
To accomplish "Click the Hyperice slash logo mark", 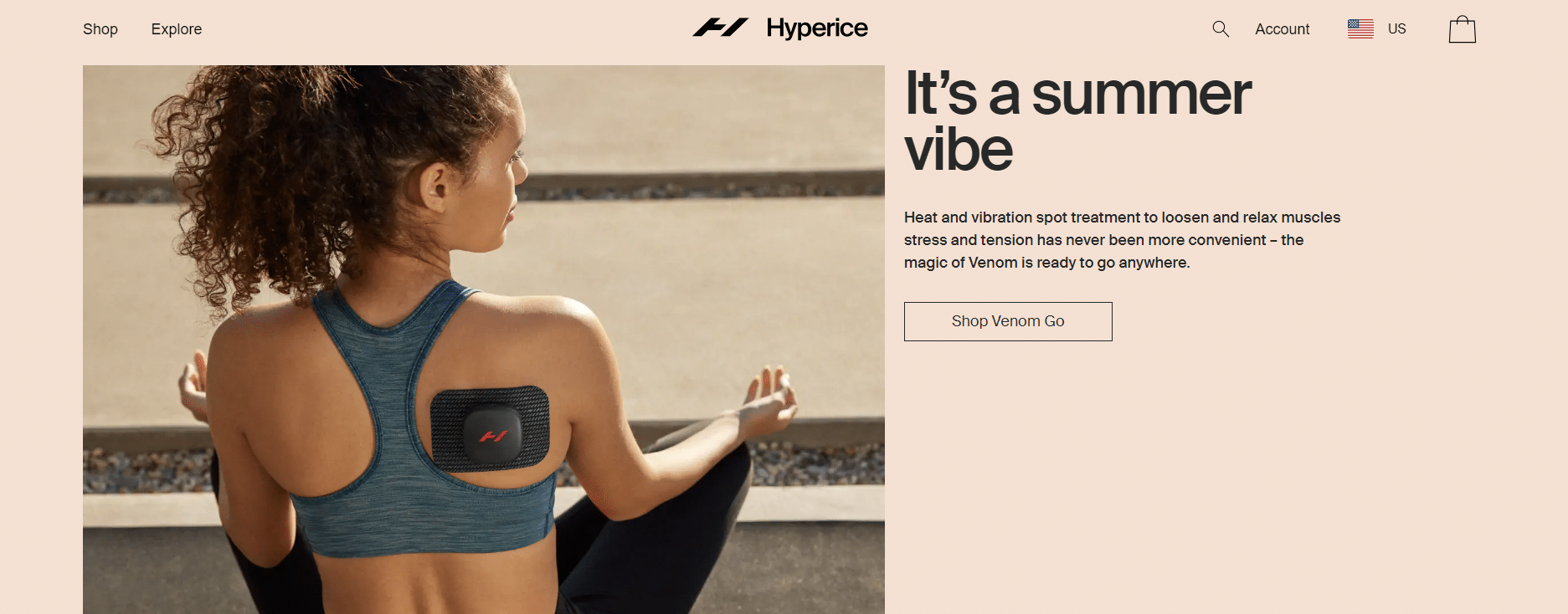I will tap(720, 28).
